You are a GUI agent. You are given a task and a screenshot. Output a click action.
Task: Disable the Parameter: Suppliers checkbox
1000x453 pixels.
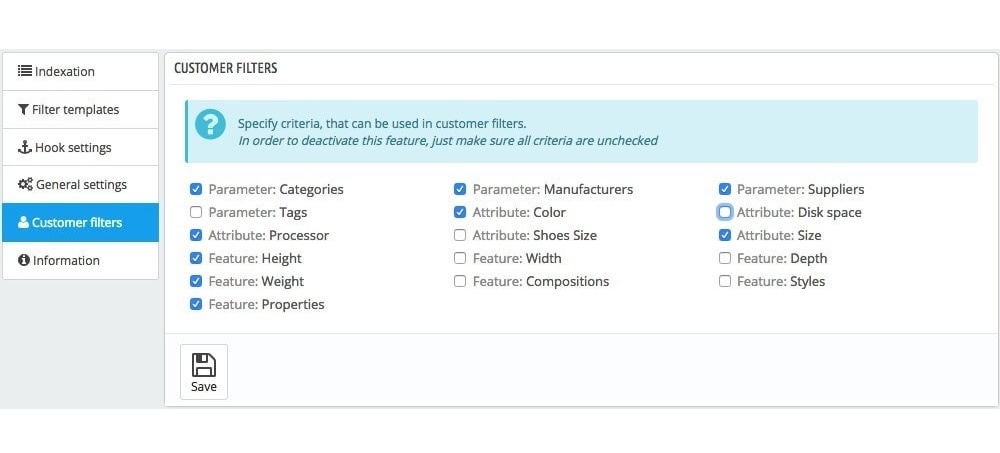pos(725,189)
